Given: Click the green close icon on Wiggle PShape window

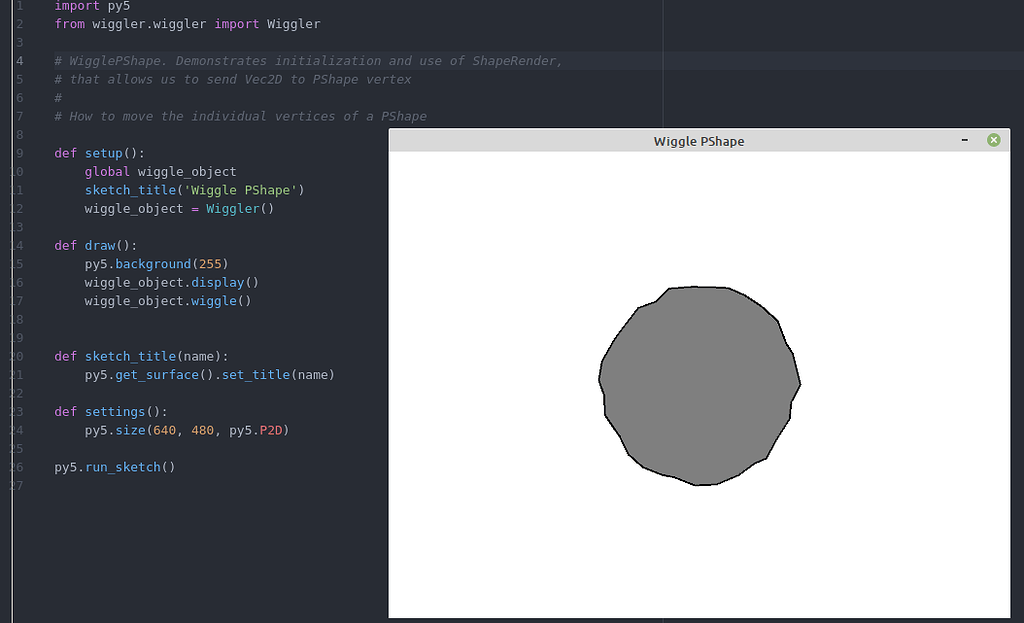Looking at the screenshot, I should click(x=993, y=140).
